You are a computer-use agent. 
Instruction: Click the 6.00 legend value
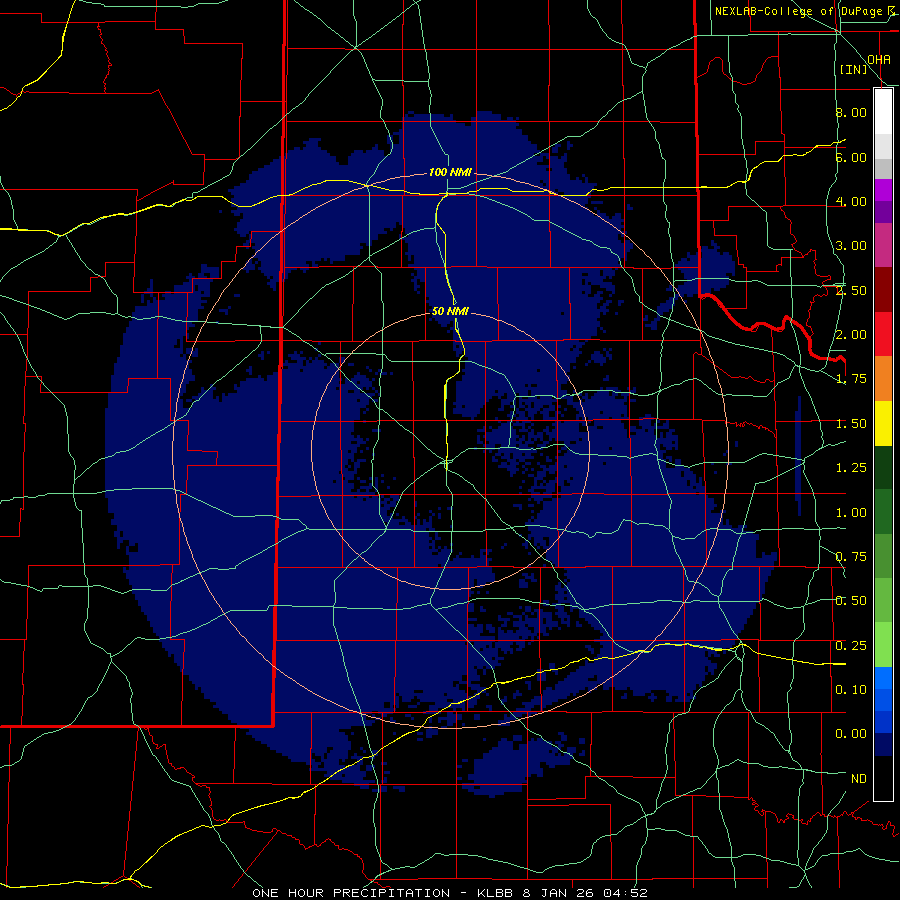(851, 157)
